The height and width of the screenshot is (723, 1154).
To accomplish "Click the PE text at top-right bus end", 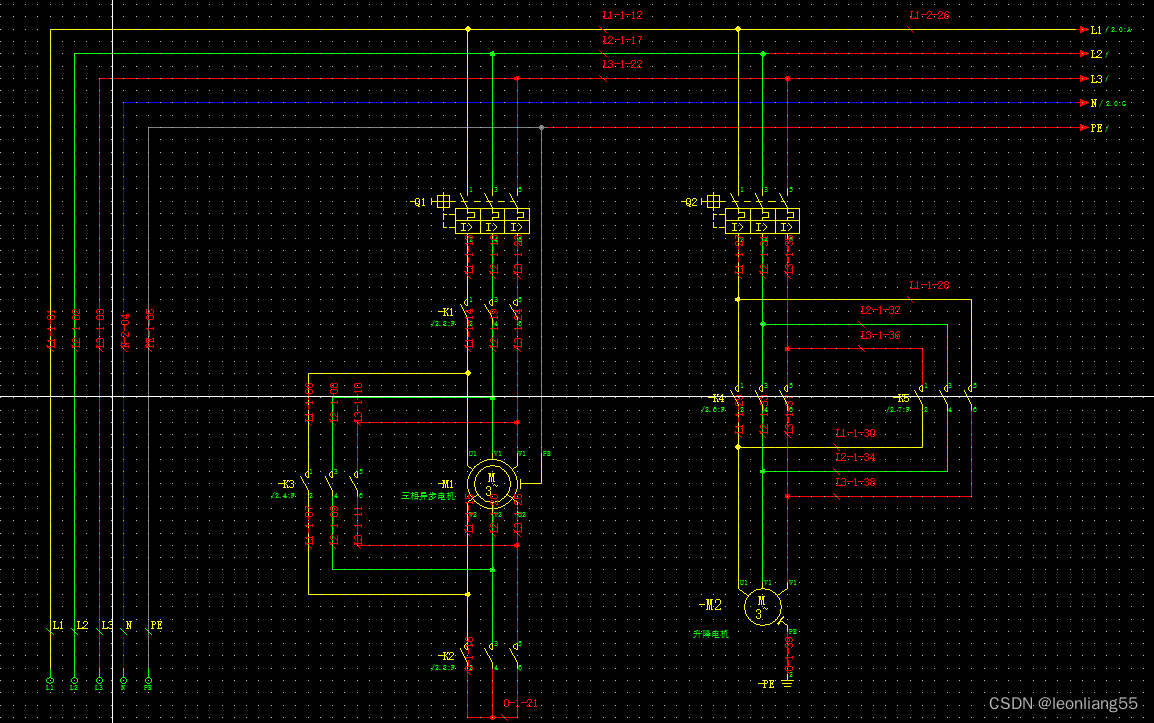I will coord(1097,128).
